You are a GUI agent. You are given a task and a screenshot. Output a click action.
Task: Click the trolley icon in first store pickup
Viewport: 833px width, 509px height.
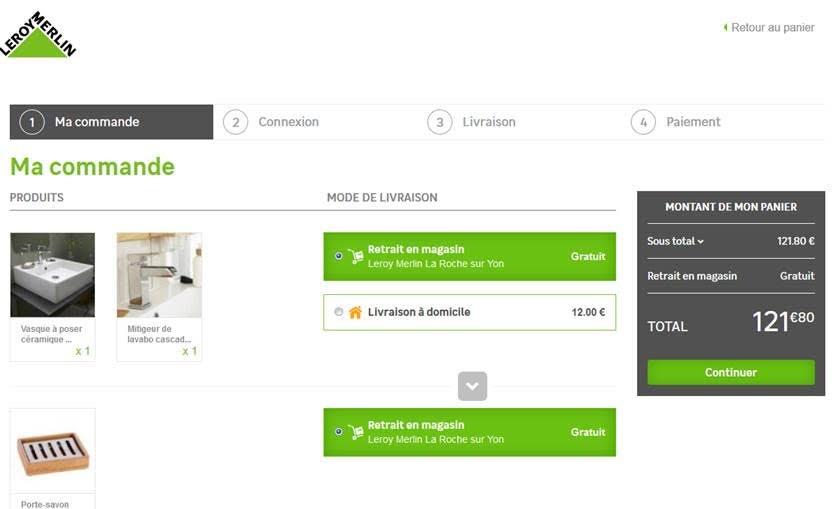pyautogui.click(x=355, y=256)
